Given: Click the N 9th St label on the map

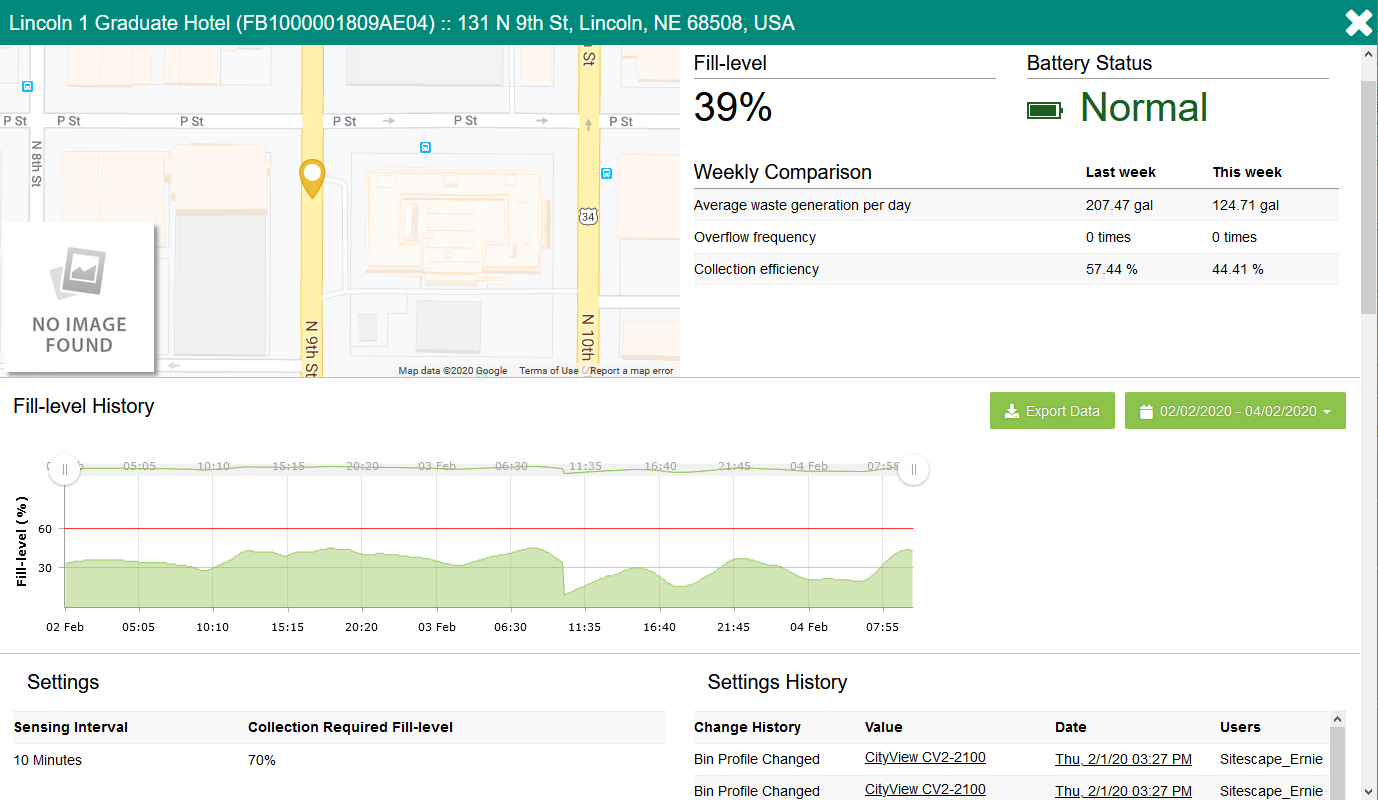Looking at the screenshot, I should [x=312, y=347].
